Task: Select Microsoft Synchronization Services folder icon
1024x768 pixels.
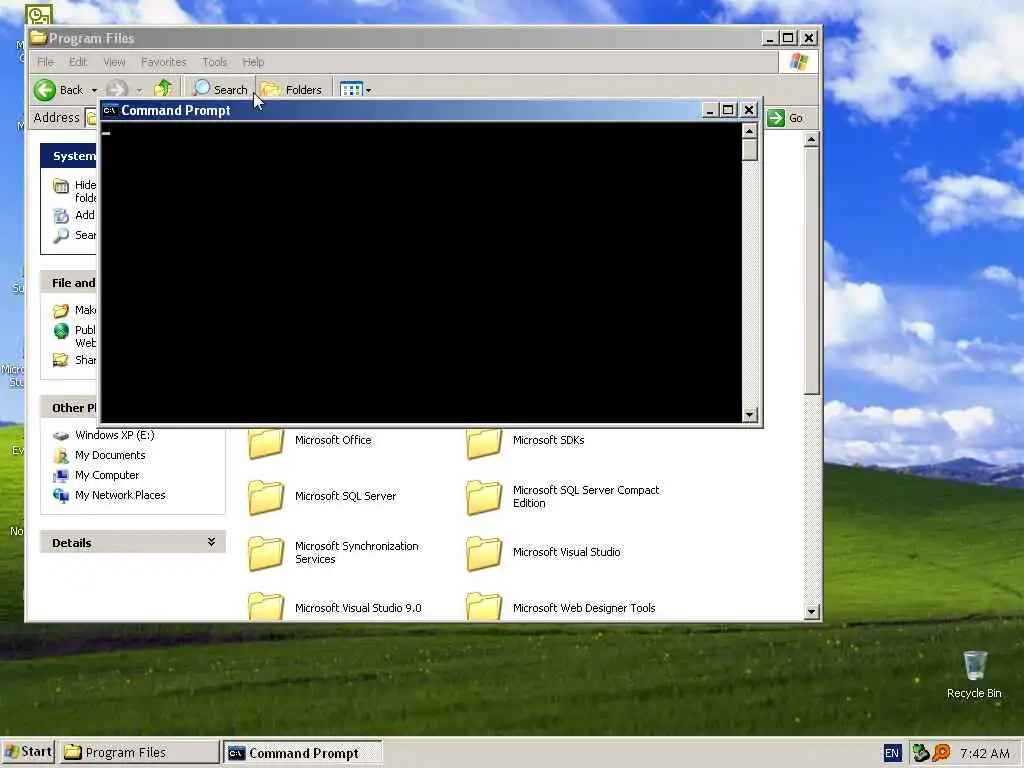Action: tap(266, 553)
